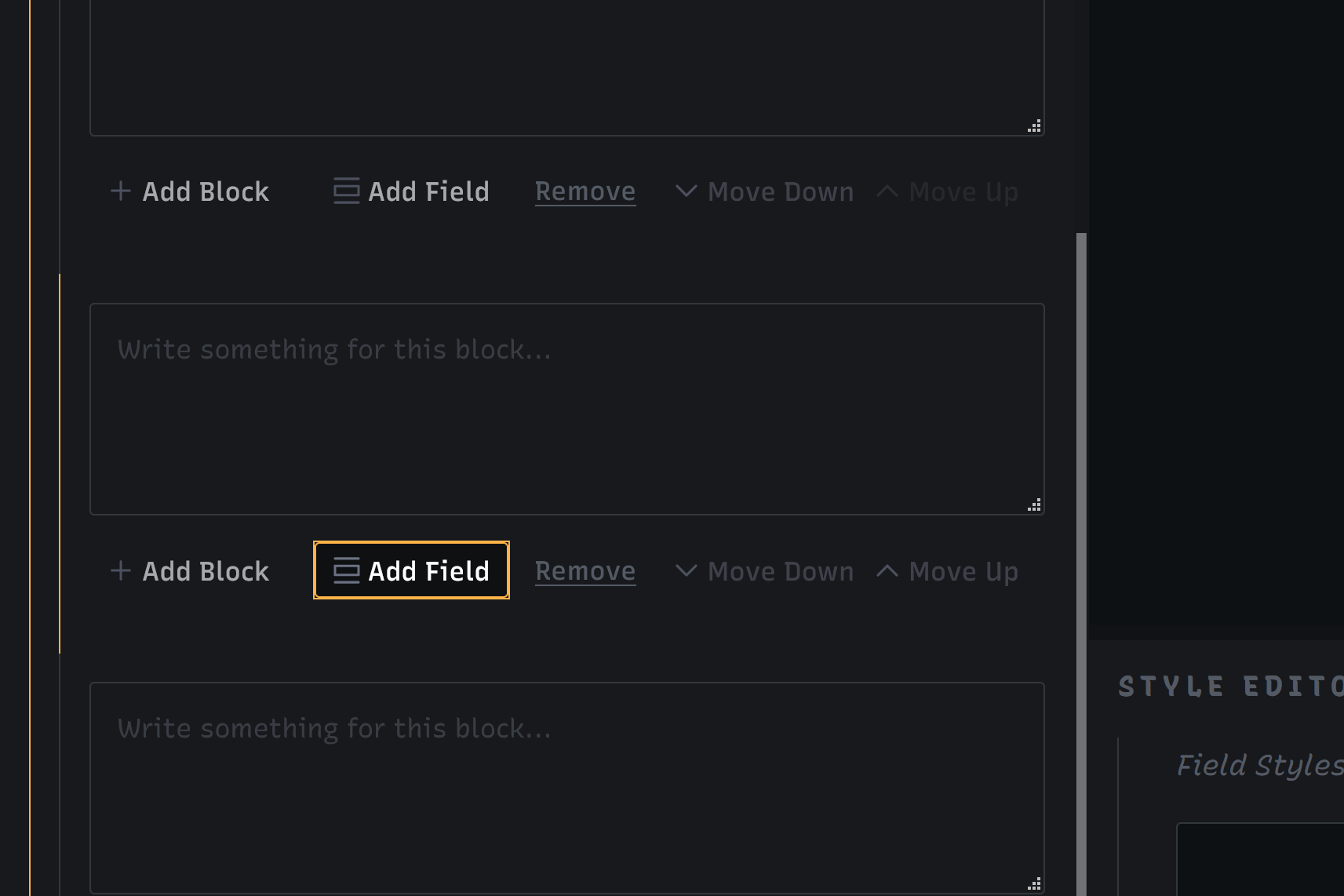Open the Field Styles section in the Style Editor
This screenshot has width=1344, height=896.
[x=1259, y=765]
